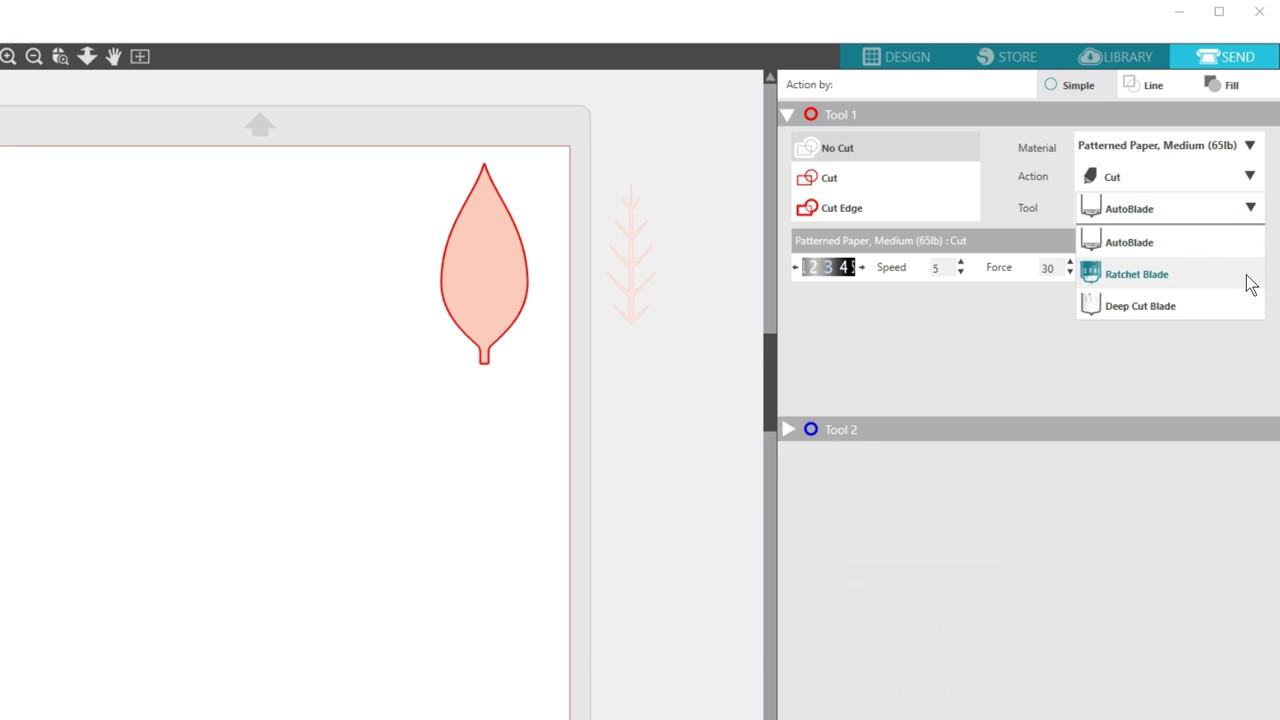Click the Tool AutoBlade dropdown arrow
This screenshot has height=720, width=1280.
(1250, 208)
